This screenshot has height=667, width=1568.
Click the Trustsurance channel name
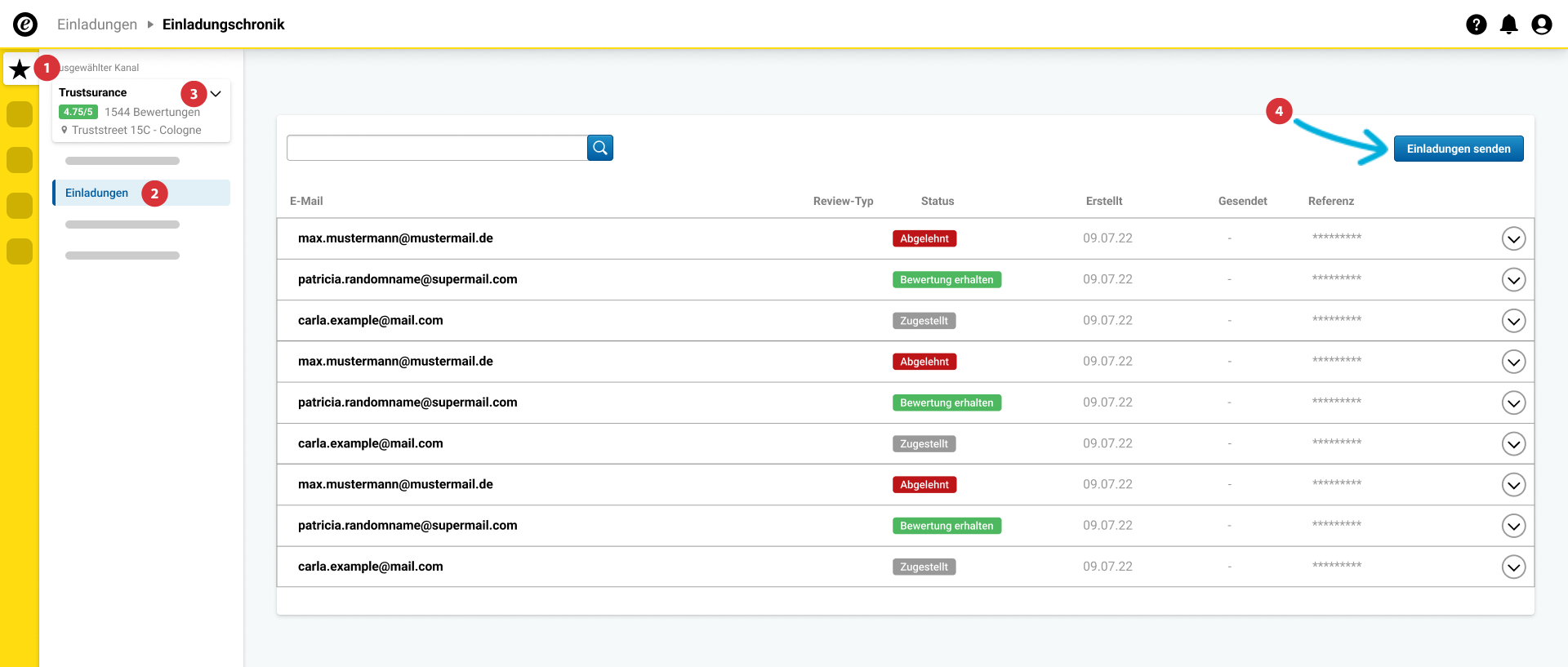tap(92, 92)
